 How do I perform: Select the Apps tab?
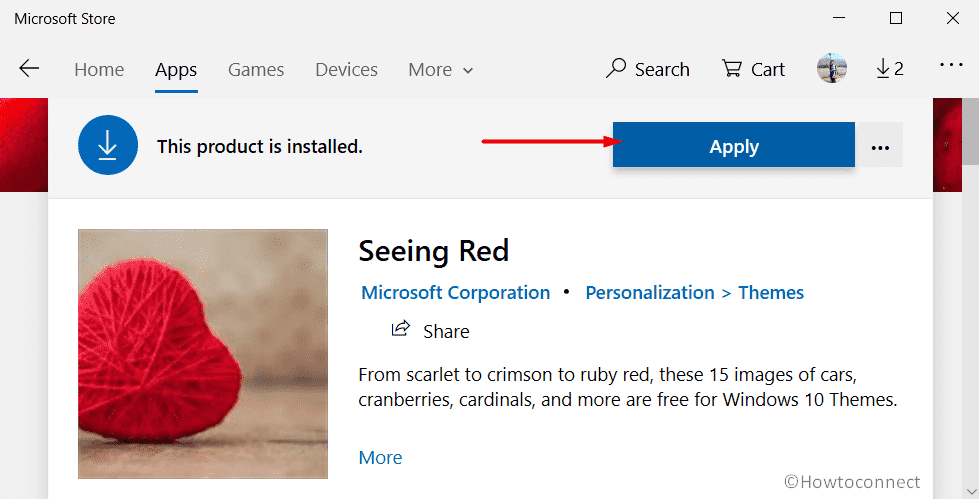[176, 70]
